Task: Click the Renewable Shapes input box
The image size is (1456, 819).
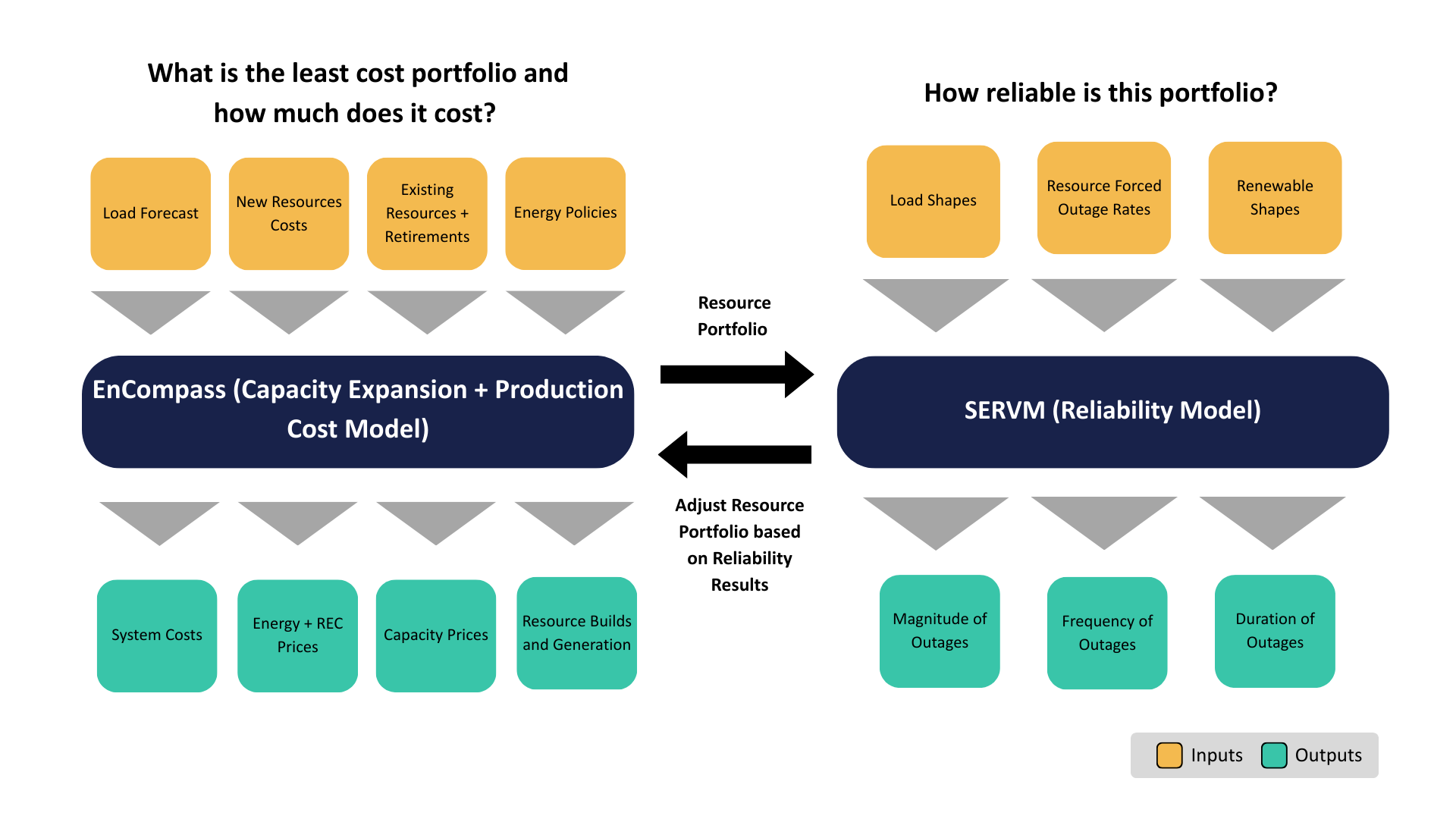Action: (1275, 197)
